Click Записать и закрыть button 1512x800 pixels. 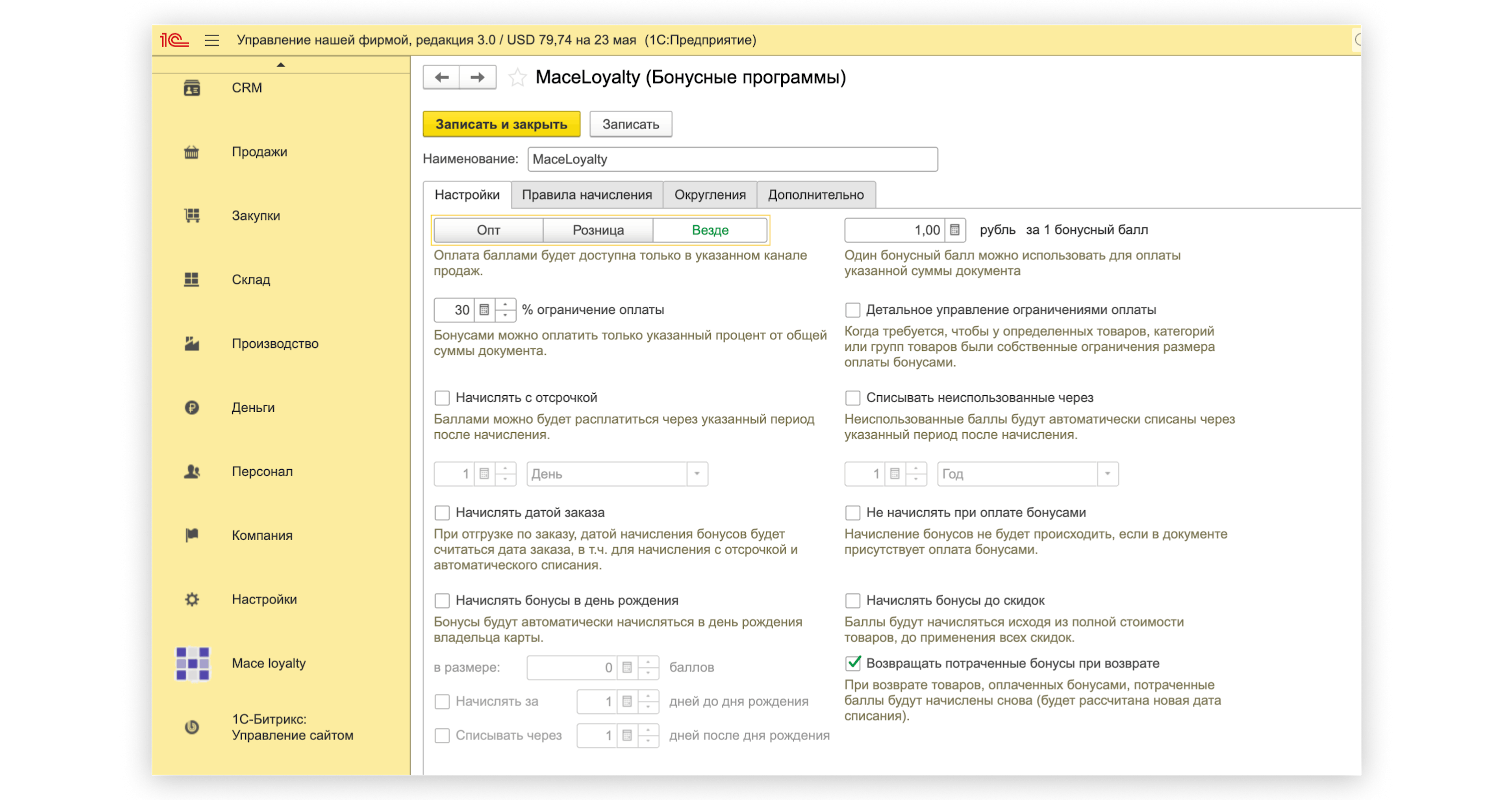coord(501,124)
